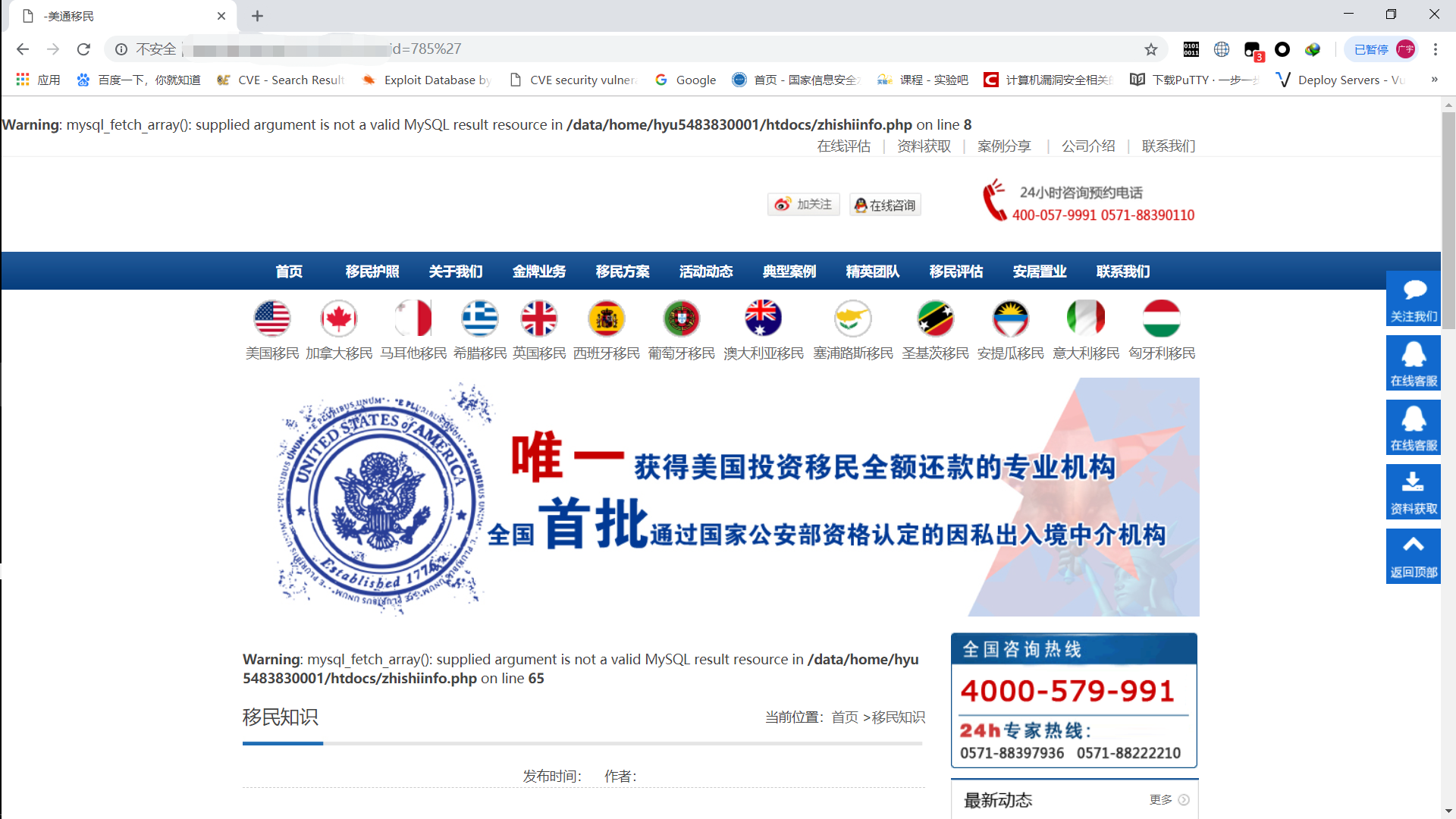Open the Deploy Servers bookmark

pyautogui.click(x=1341, y=80)
